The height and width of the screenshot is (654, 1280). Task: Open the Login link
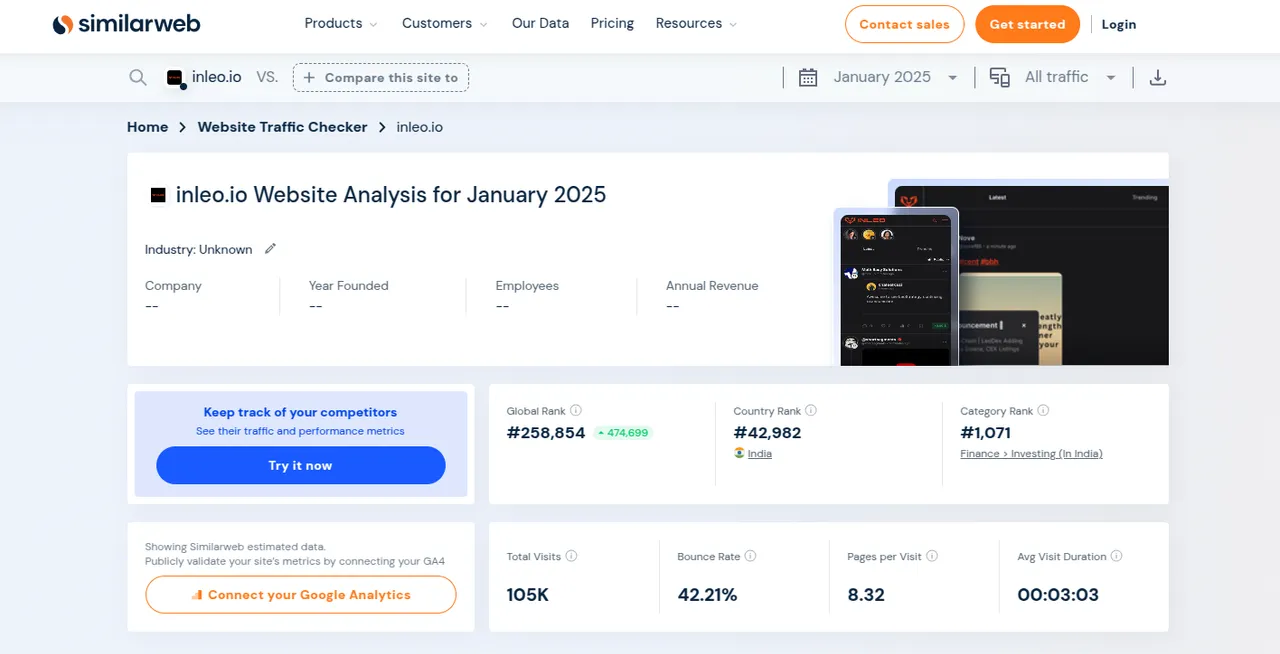click(1118, 24)
